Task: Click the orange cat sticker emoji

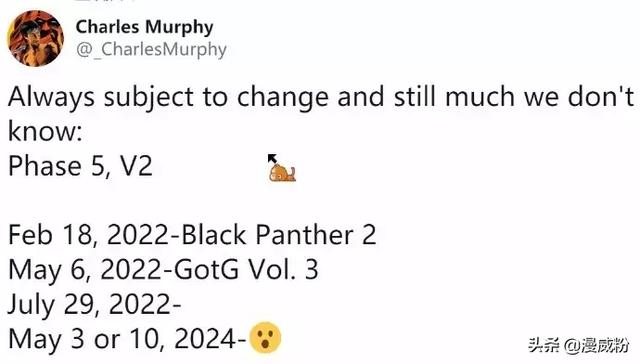Action: coord(282,172)
